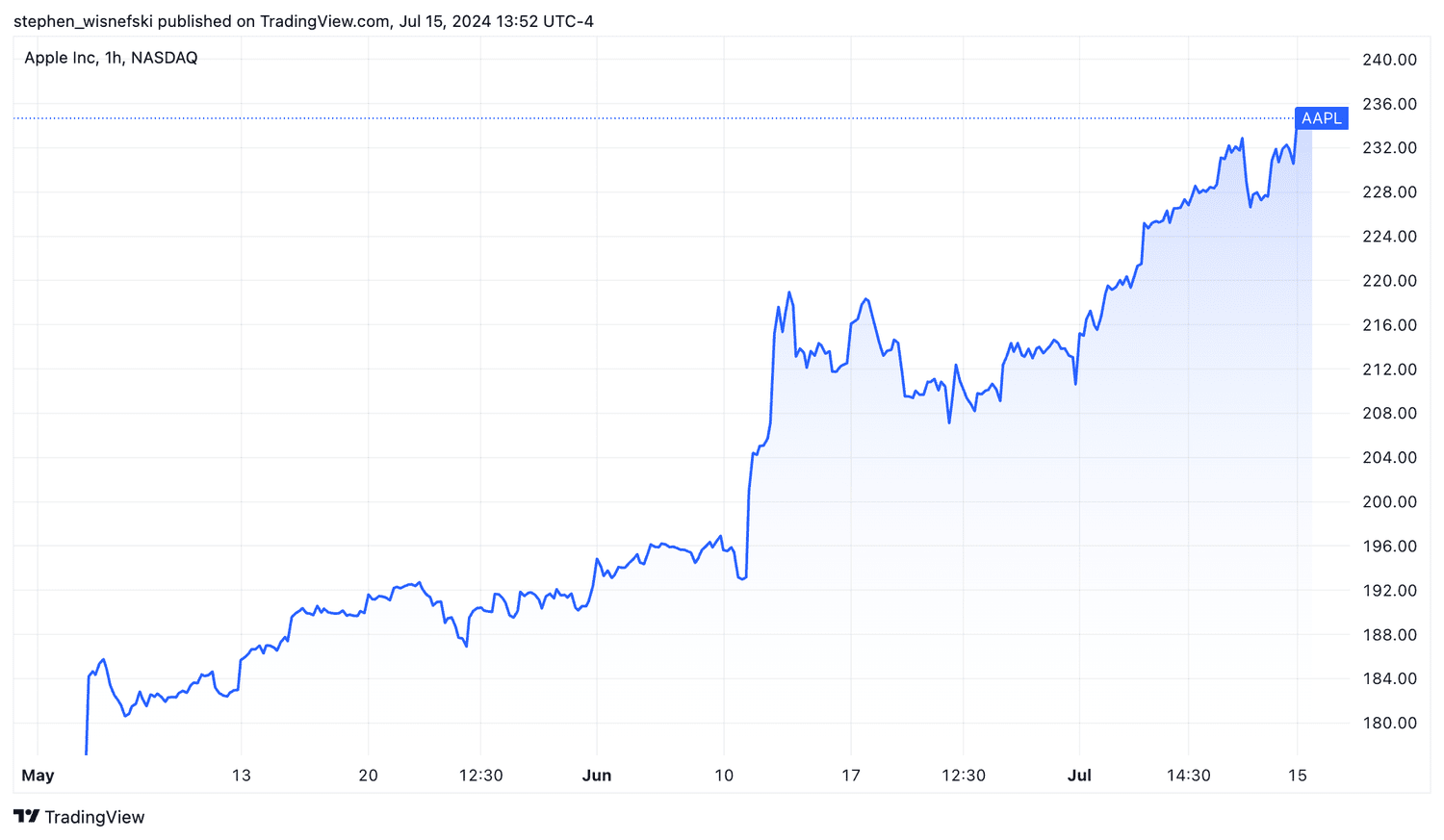Click the 240.00 price axis label
This screenshot has height=840, width=1444.
click(1389, 60)
